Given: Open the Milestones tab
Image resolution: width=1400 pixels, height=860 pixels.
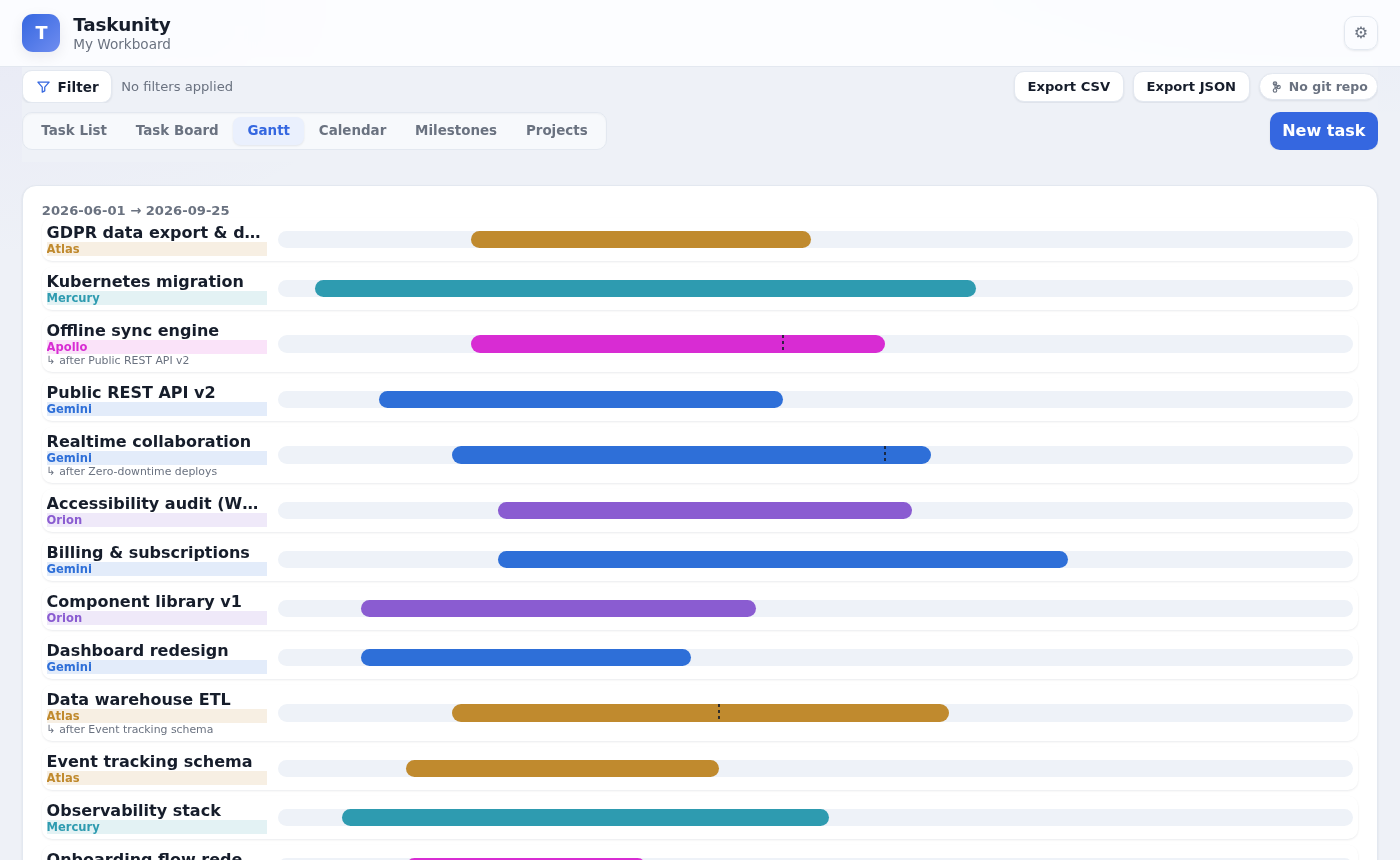Looking at the screenshot, I should tap(456, 131).
